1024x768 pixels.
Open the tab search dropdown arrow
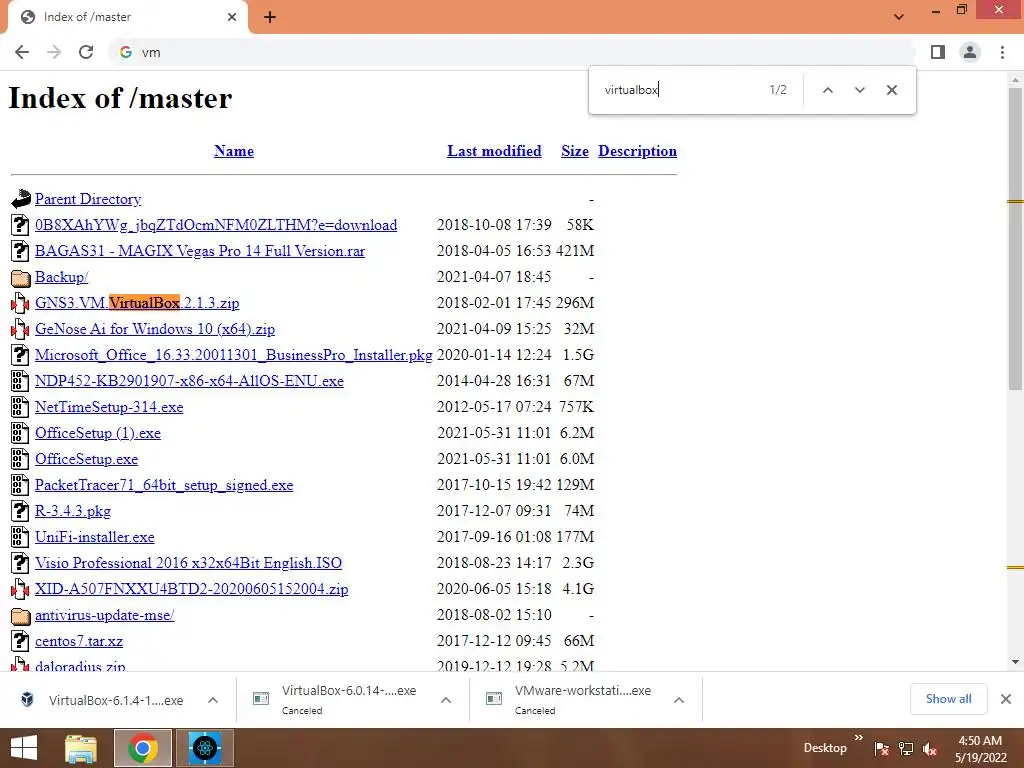[899, 17]
